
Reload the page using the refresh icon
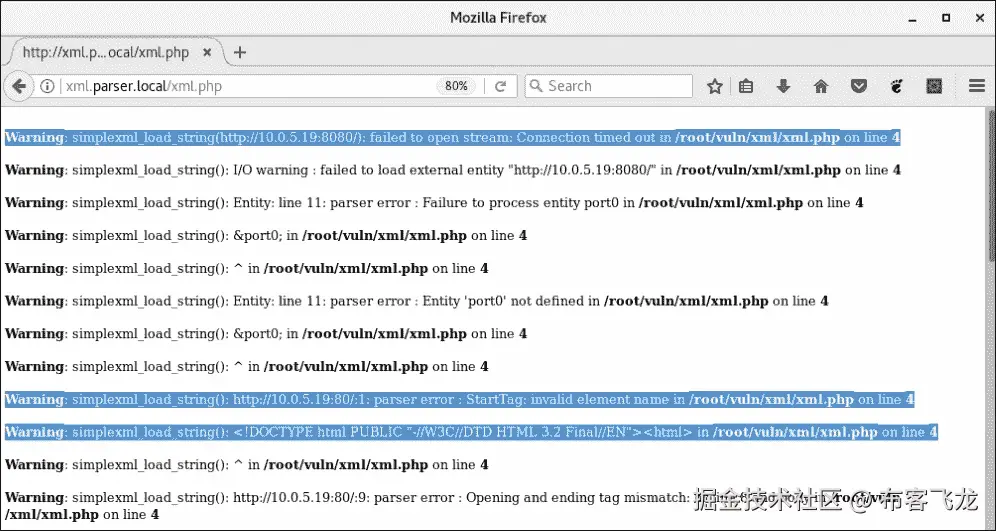tap(500, 86)
